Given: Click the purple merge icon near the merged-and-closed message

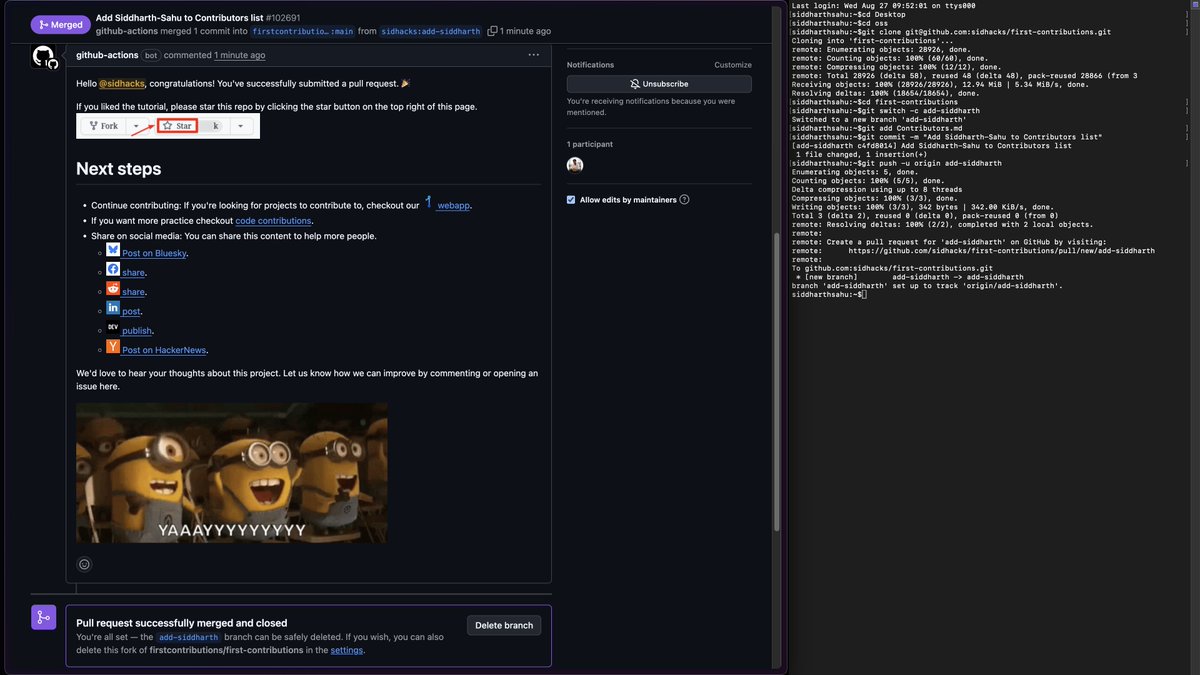Looking at the screenshot, I should coord(43,618).
